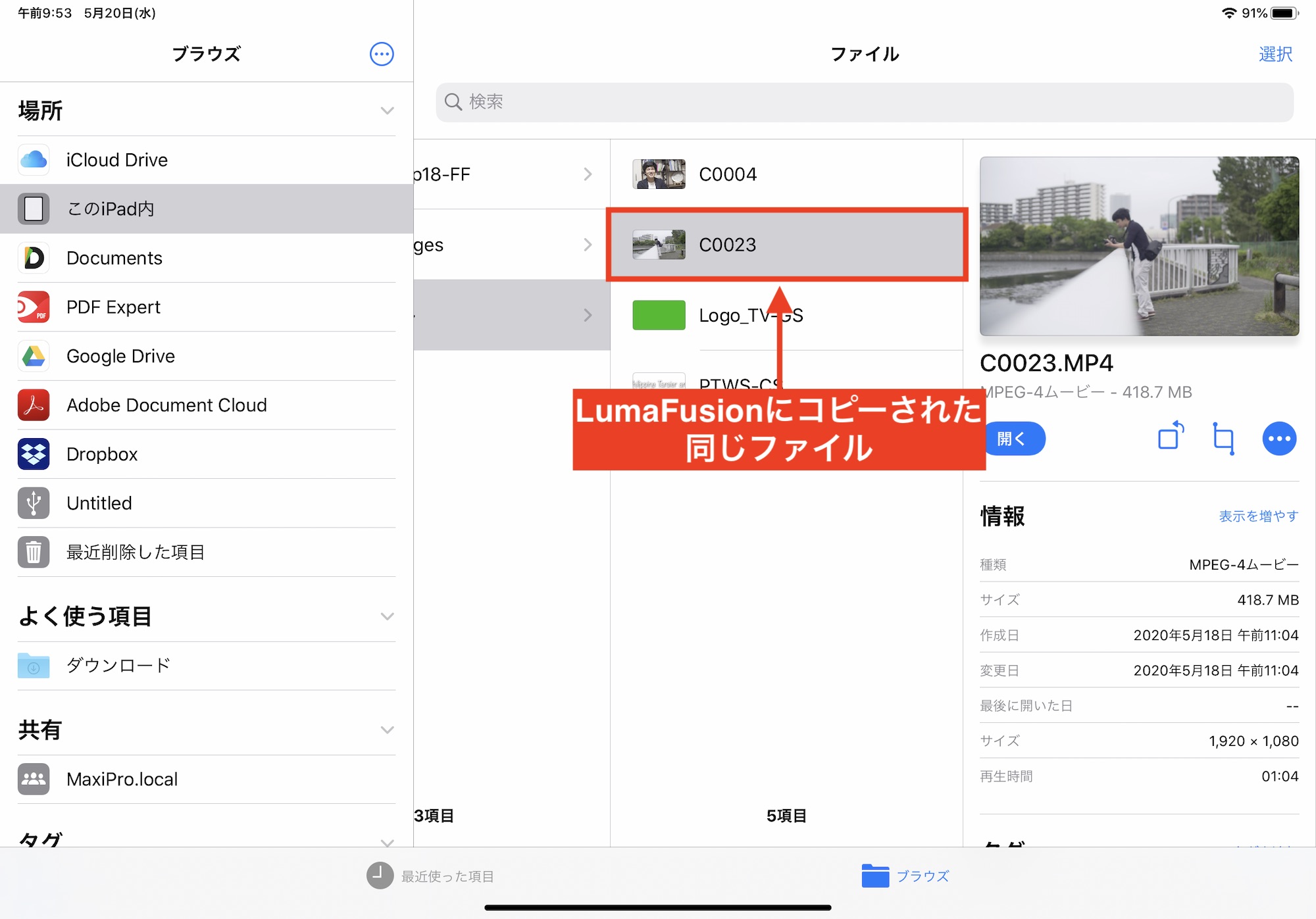This screenshot has width=1316, height=919.
Task: Collapse the 共有 section
Action: click(x=387, y=730)
